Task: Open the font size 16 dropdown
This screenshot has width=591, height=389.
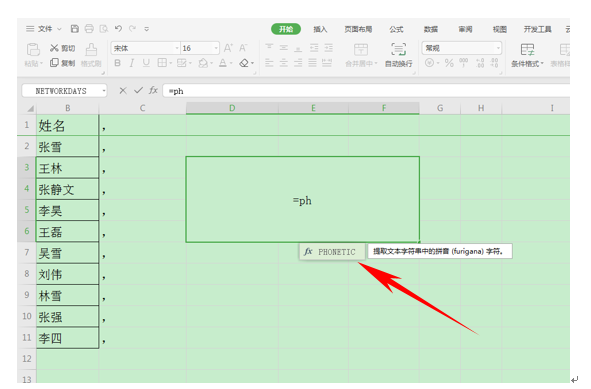Action: [x=216, y=48]
